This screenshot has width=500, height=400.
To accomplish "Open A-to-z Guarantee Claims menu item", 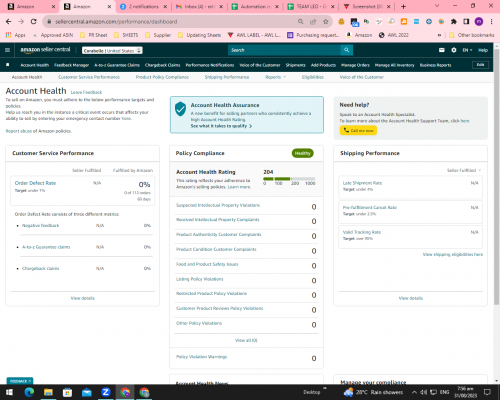I will click(x=117, y=65).
